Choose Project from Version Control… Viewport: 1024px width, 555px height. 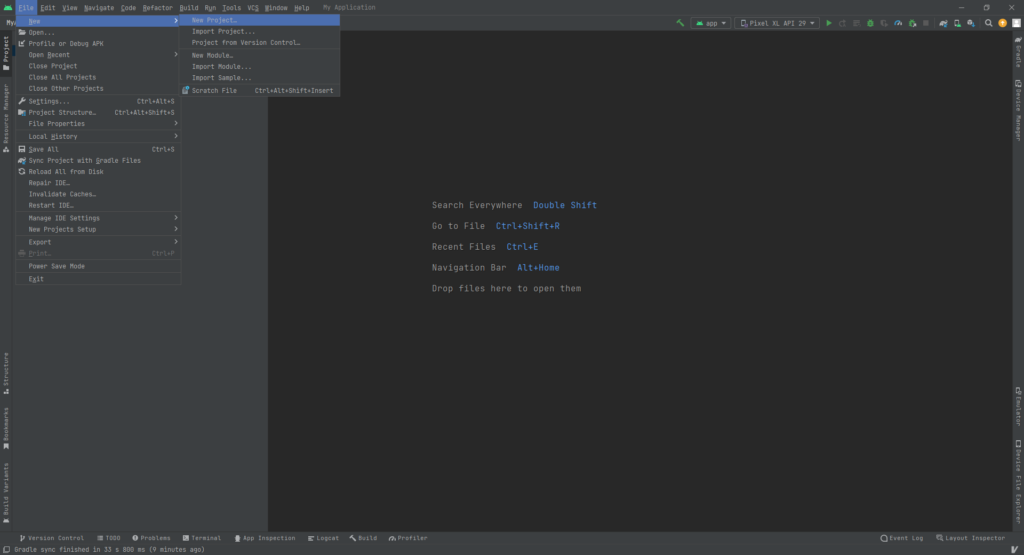tap(260, 42)
